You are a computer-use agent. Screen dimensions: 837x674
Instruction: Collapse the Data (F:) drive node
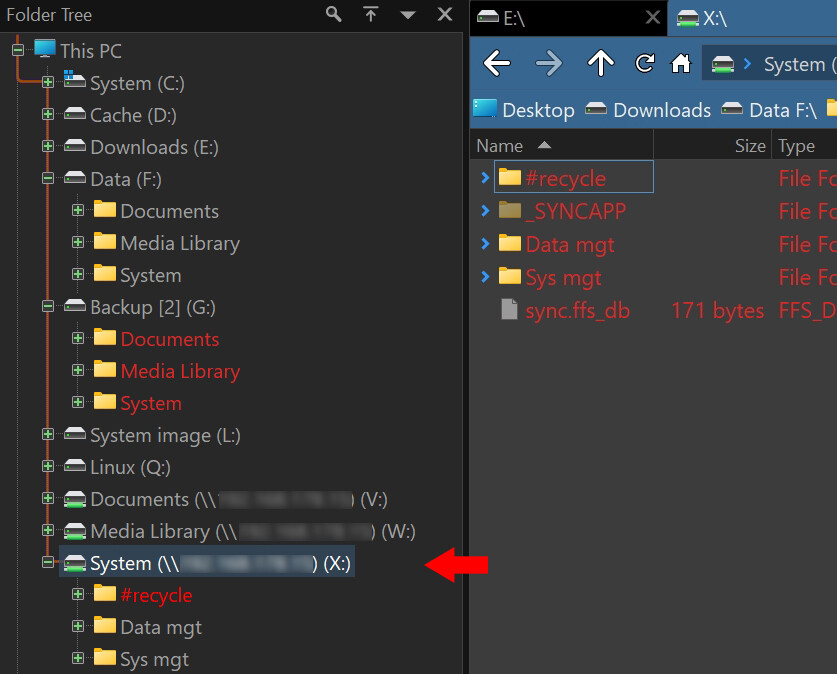(48, 179)
